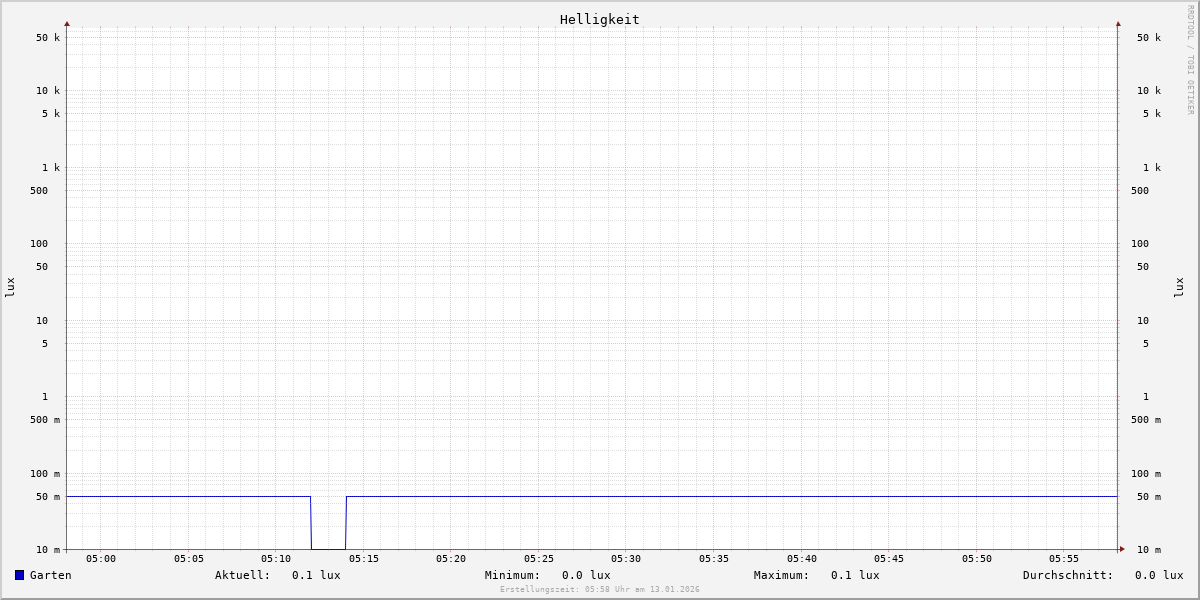Click the bottom of the blue line's dip
This screenshot has width=1200, height=600.
pyautogui.click(x=328, y=549)
